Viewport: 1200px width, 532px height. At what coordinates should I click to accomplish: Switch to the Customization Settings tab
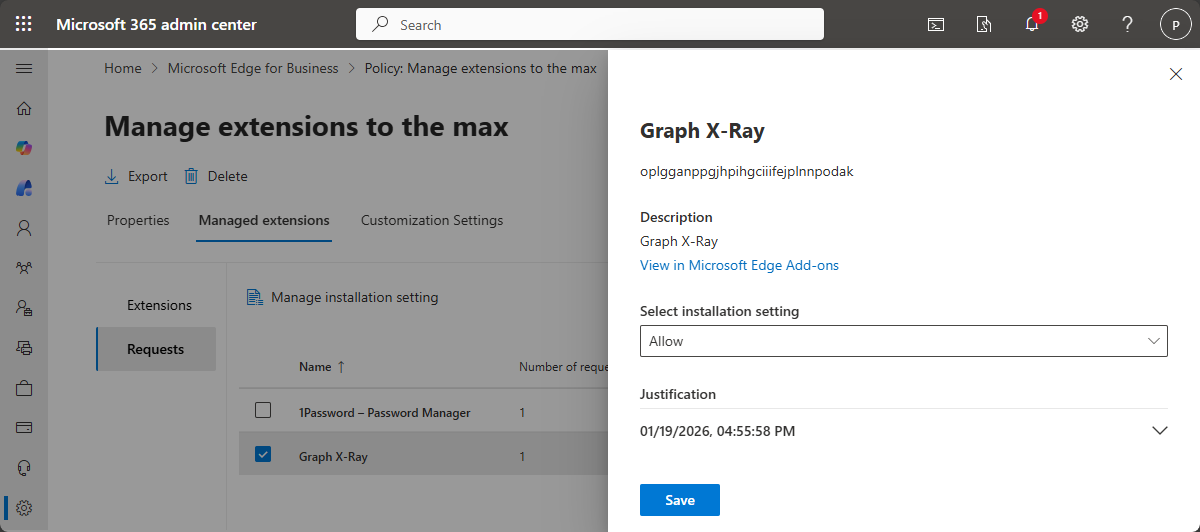tap(432, 220)
